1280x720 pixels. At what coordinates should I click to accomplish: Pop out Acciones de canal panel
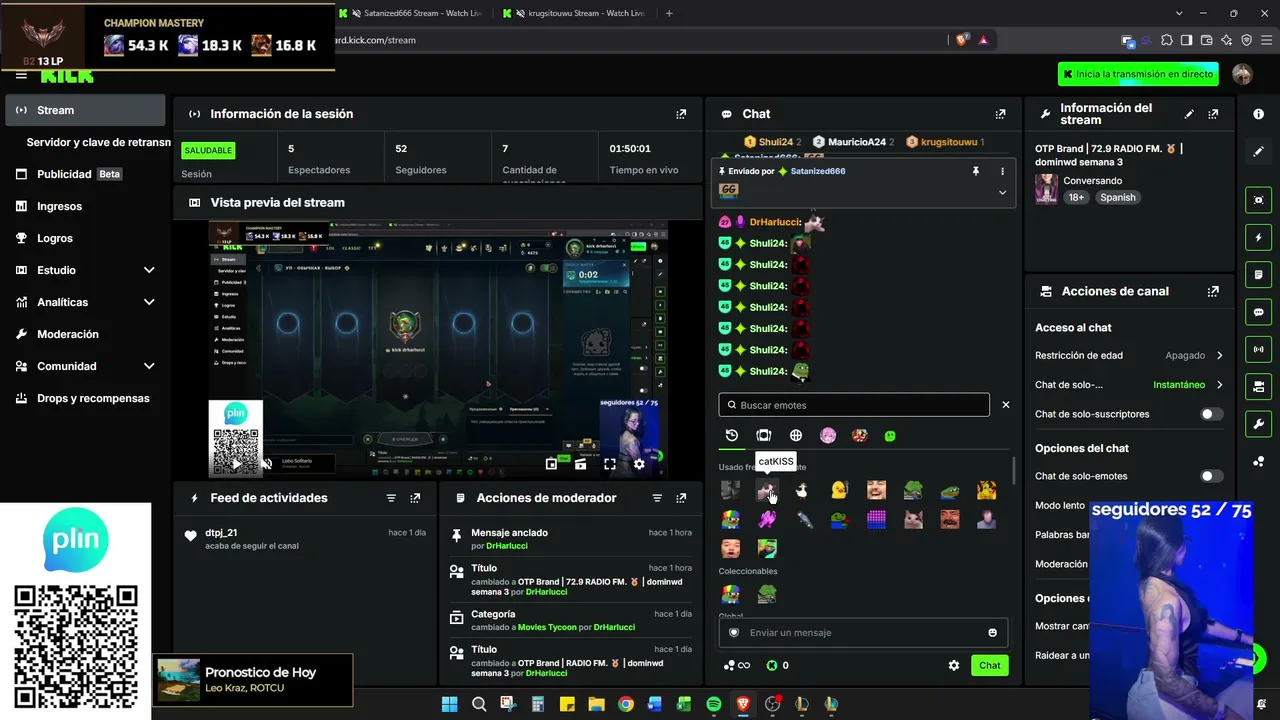tap(1213, 291)
